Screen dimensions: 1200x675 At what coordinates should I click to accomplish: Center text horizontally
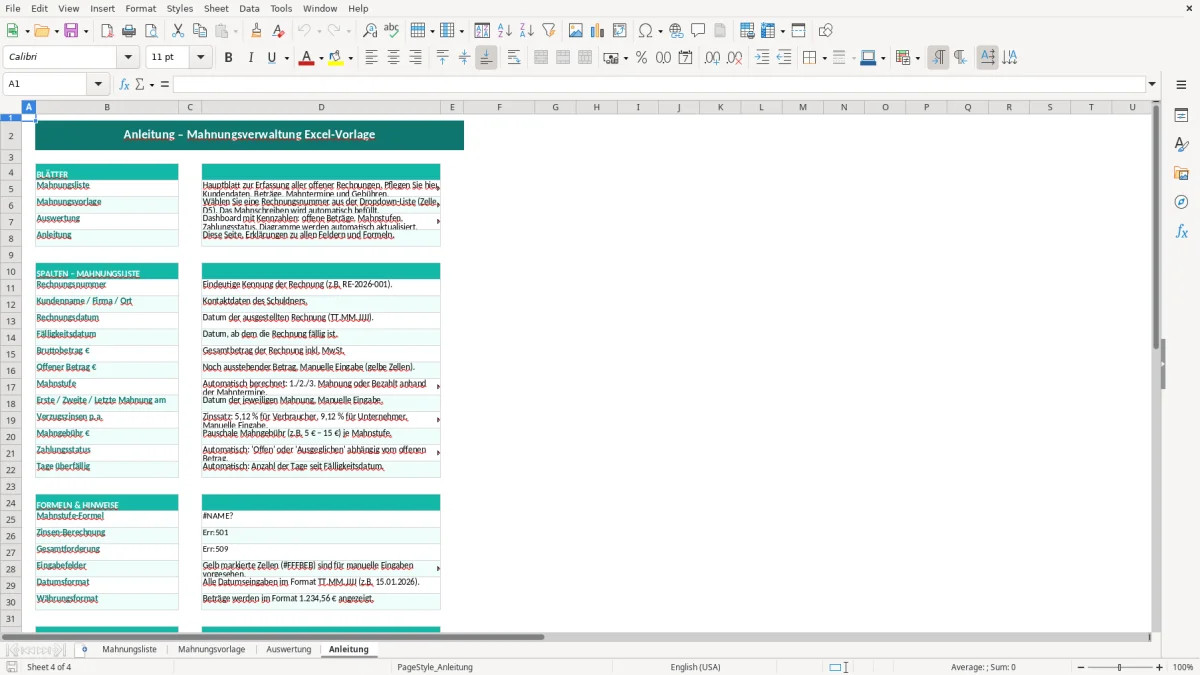pyautogui.click(x=393, y=58)
